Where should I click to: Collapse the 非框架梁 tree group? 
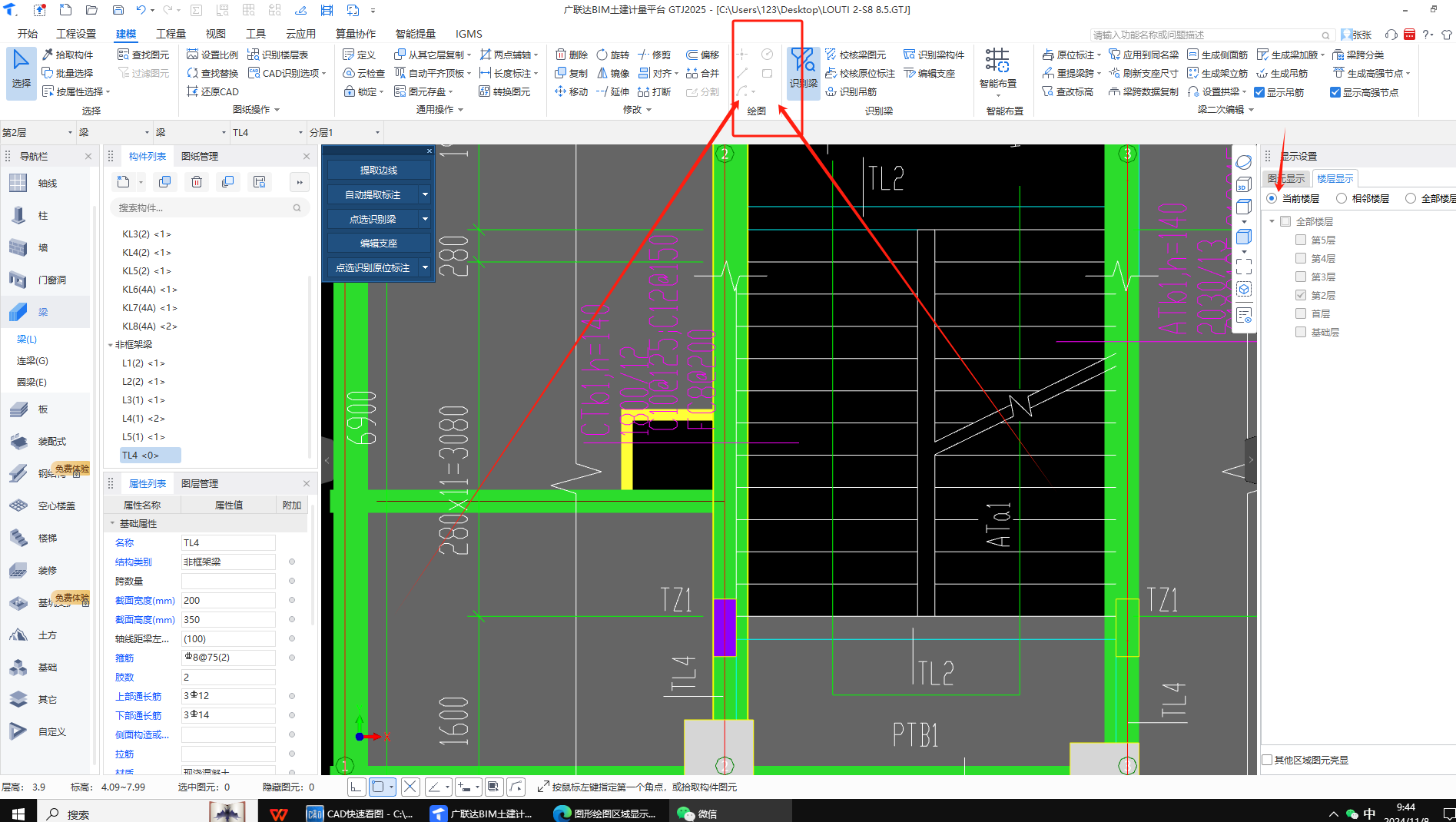111,345
